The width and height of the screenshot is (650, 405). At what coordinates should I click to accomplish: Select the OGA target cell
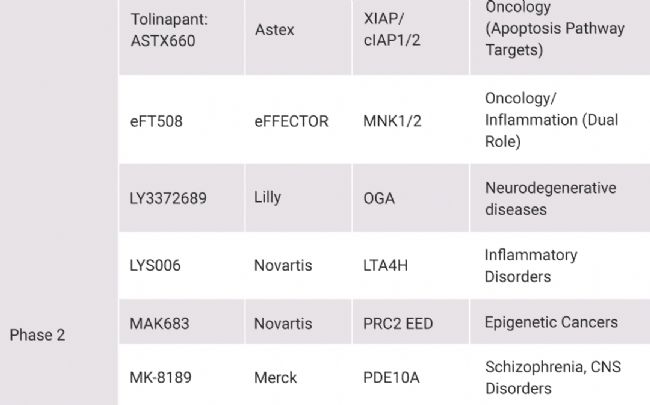coord(410,198)
